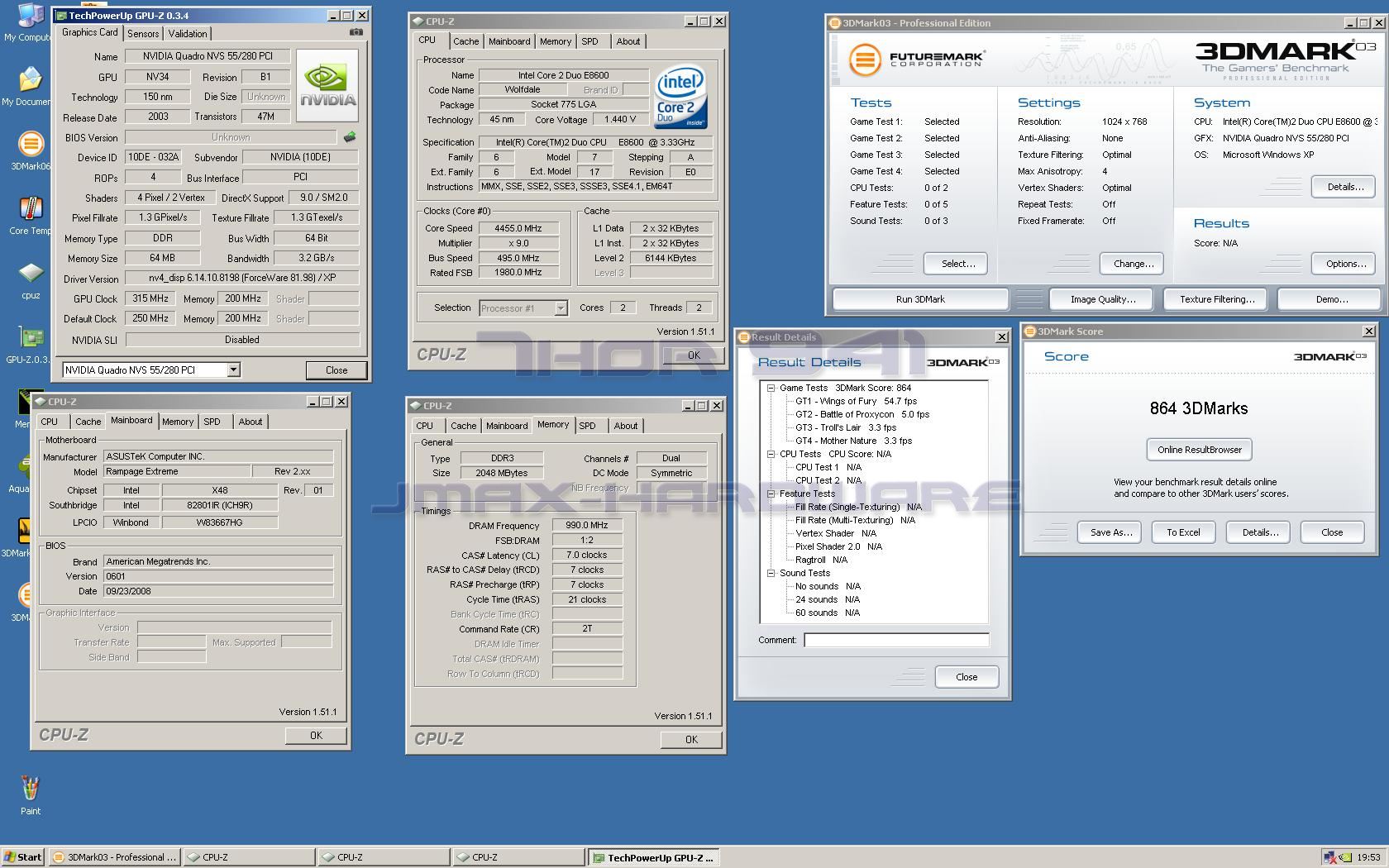Click the BIOS save icon in GPU-Z
1389x868 pixels.
(x=350, y=137)
